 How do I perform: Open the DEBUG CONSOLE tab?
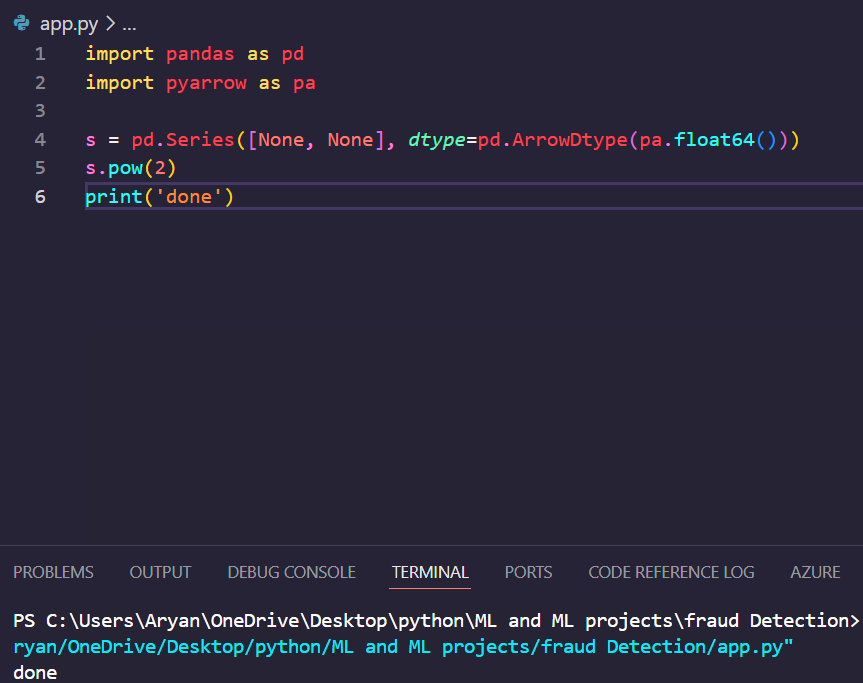pos(291,572)
